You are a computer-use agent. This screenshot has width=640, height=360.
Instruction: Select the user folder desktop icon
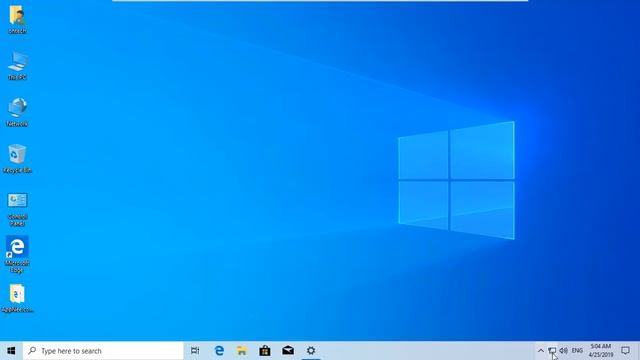(17, 19)
